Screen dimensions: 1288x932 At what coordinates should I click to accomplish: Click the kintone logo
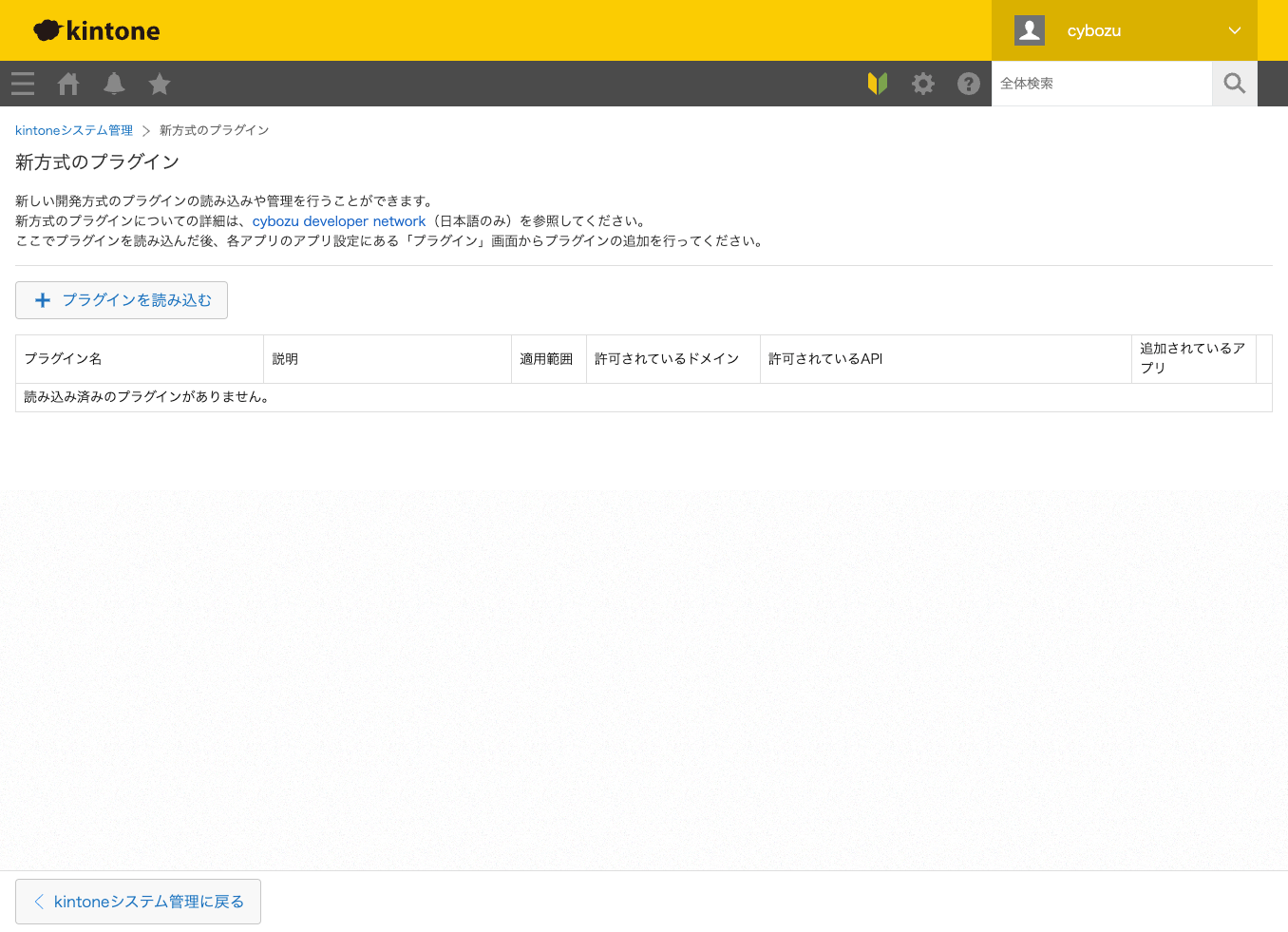97,30
